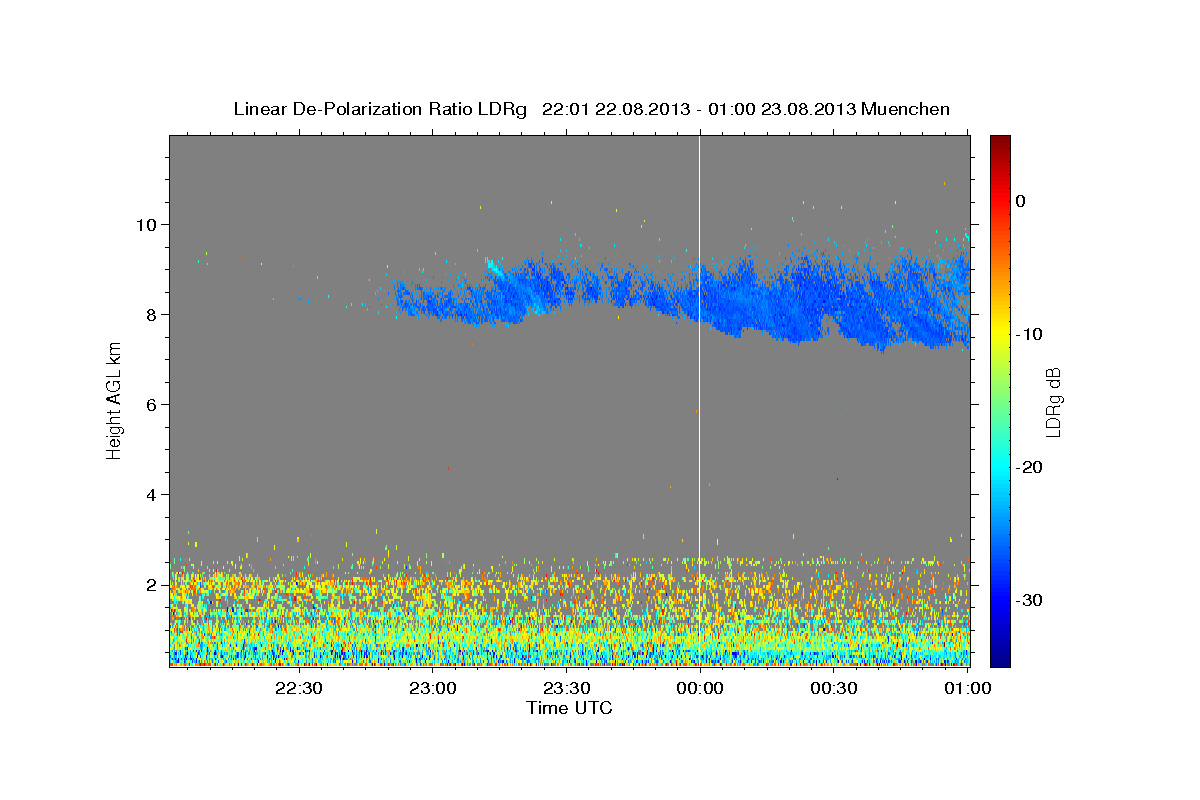This screenshot has height=800, width=1200.
Task: Click the '22:30' time axis label
Action: tap(298, 689)
